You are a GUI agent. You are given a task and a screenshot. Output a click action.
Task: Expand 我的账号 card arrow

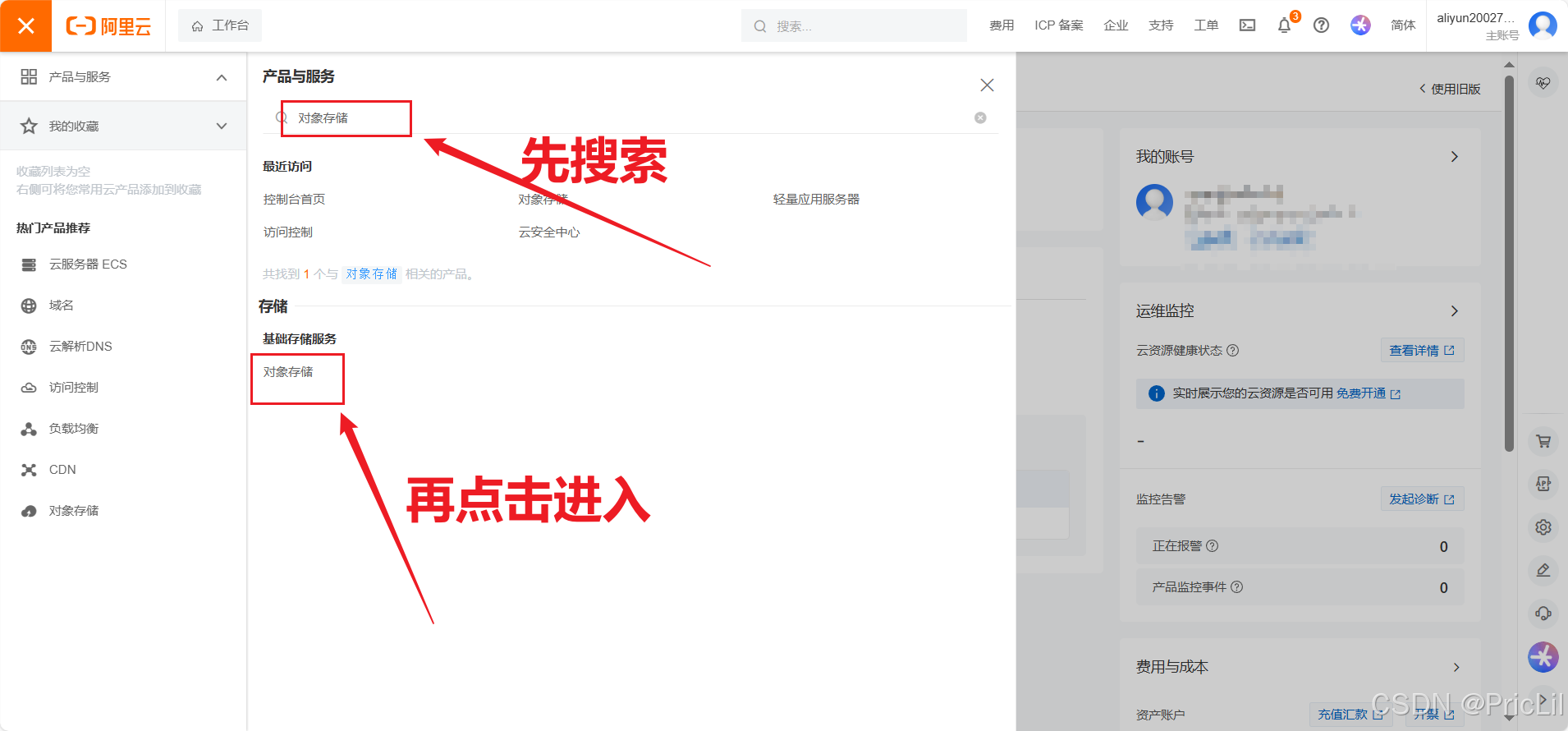tap(1454, 157)
